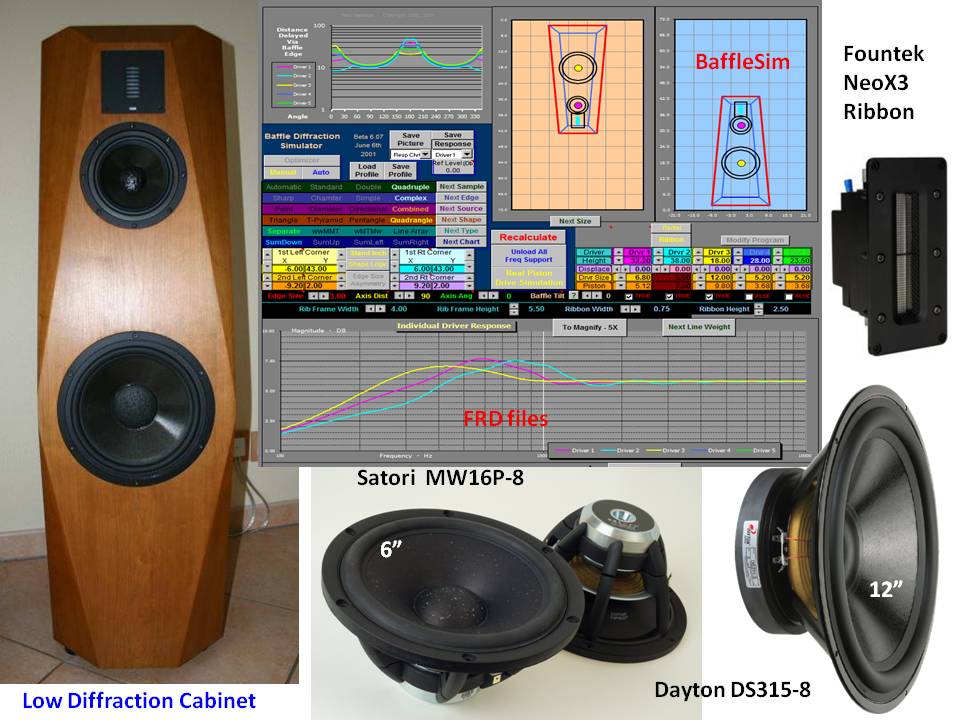Screen dimensions: 960x720
Task: Click the Next Source button
Action: tap(461, 209)
